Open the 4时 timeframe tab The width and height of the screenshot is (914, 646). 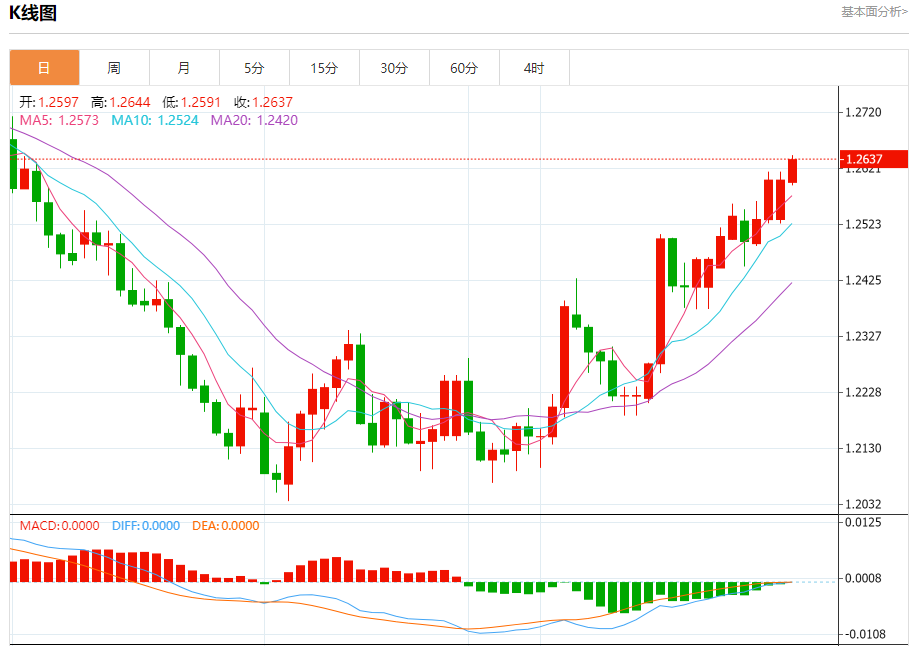534,68
